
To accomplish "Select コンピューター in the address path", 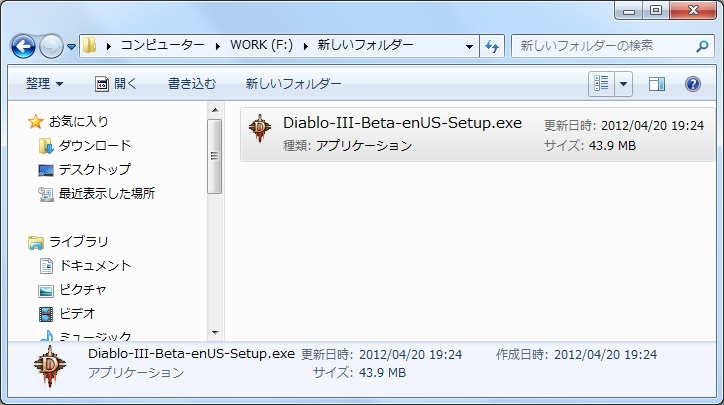I will pyautogui.click(x=163, y=45).
